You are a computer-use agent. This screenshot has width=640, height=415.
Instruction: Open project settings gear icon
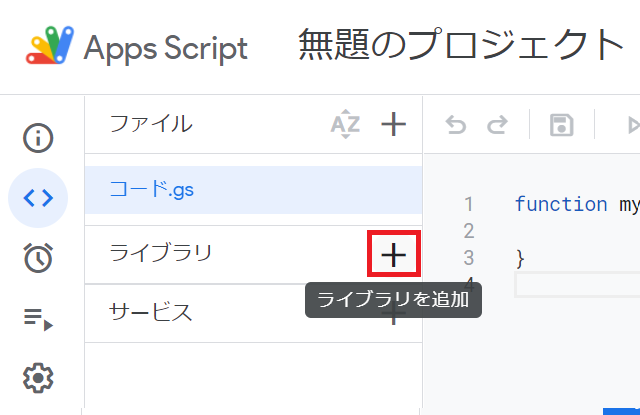coord(38,378)
